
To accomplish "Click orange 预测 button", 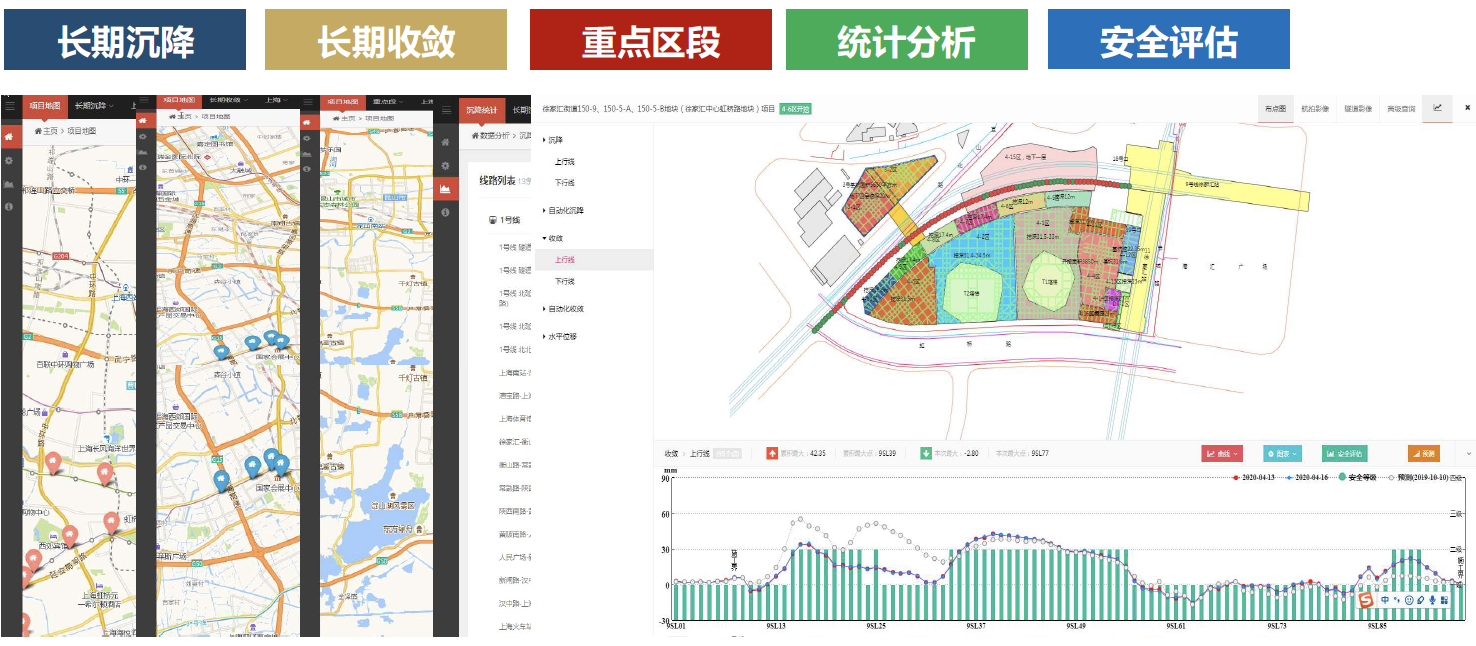I will coord(1422,454).
